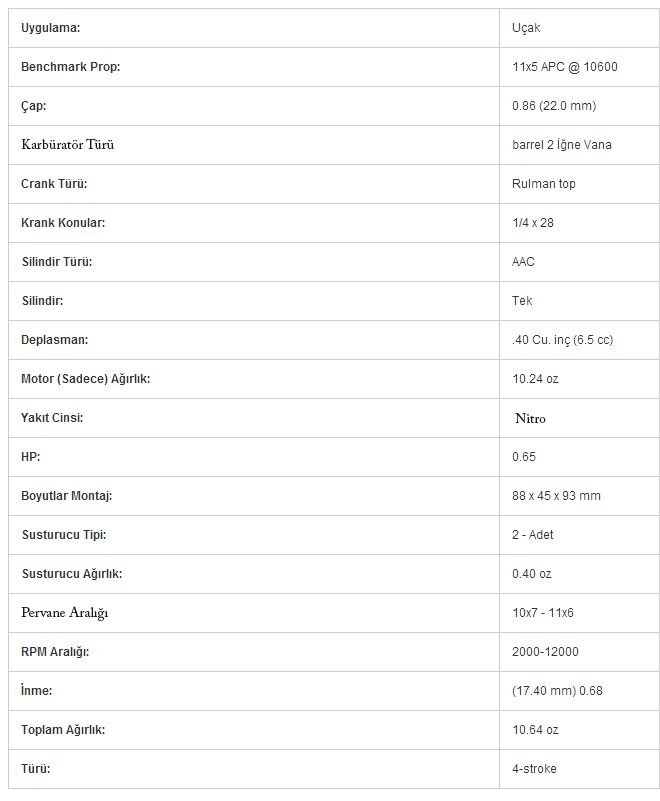The height and width of the screenshot is (801, 660).
Task: Click the 4-stroke type value
Action: (534, 769)
